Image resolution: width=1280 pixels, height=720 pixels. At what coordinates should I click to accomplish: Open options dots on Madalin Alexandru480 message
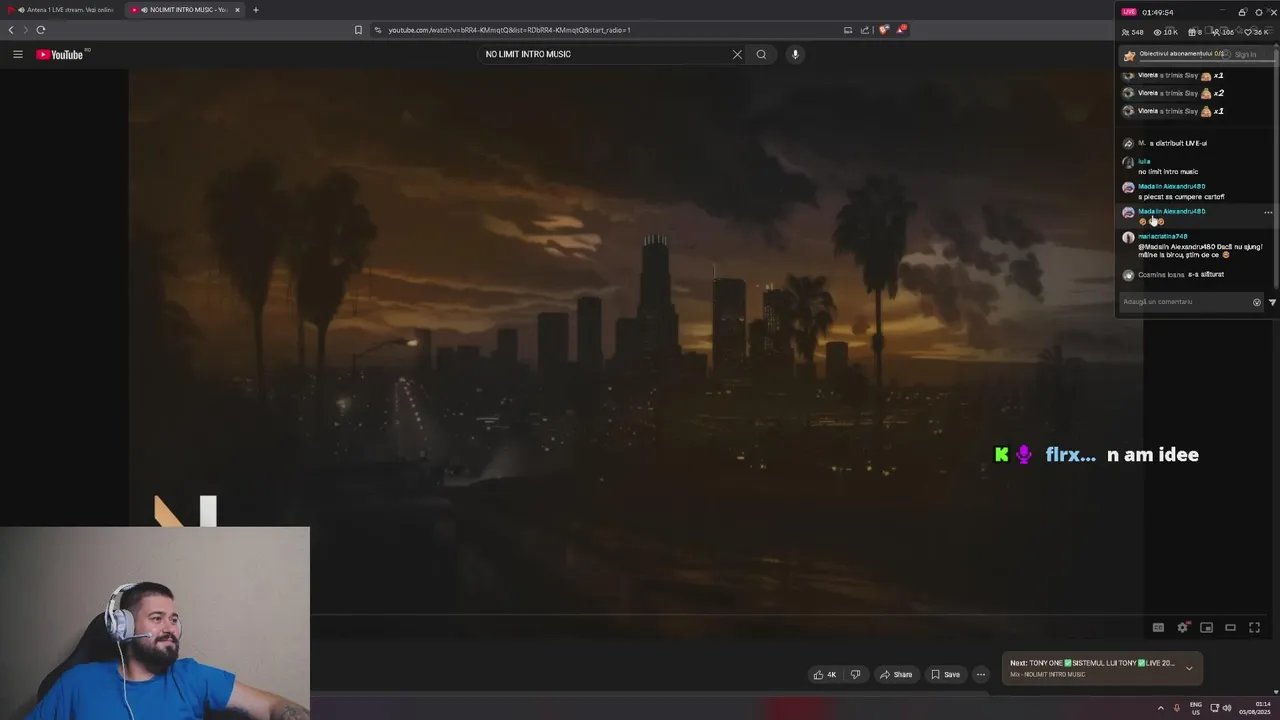pos(1268,213)
